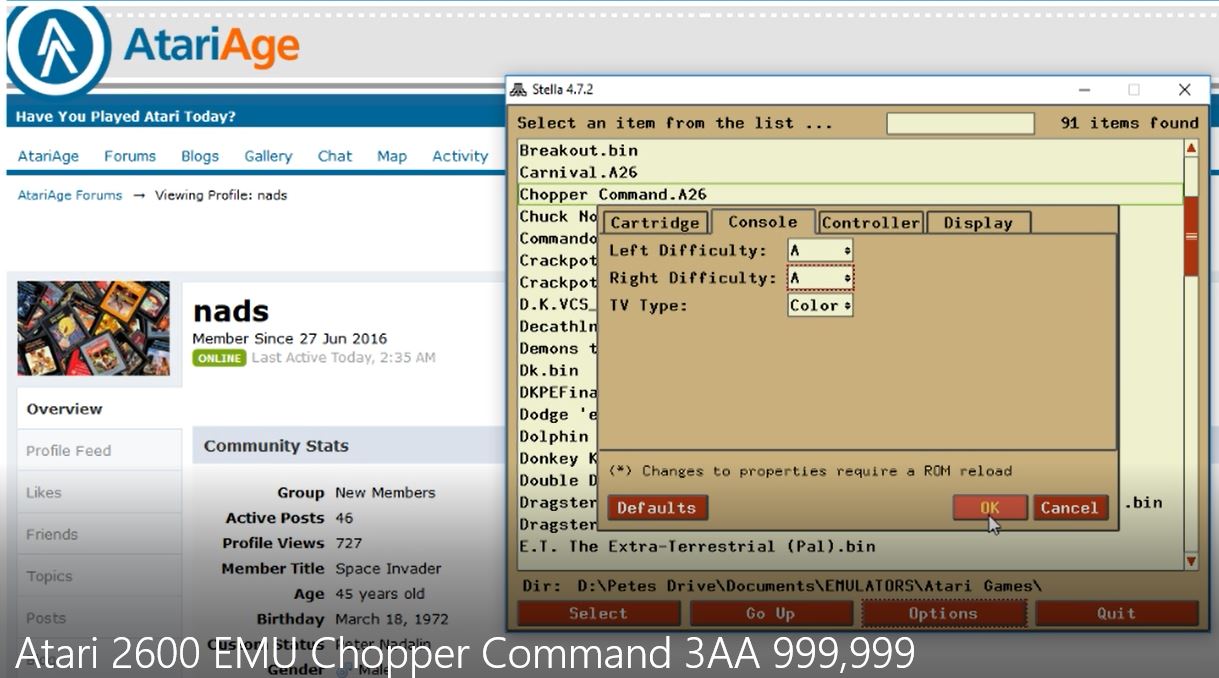Open the Left Difficulty dropdown
This screenshot has width=1219, height=678.
(x=820, y=250)
